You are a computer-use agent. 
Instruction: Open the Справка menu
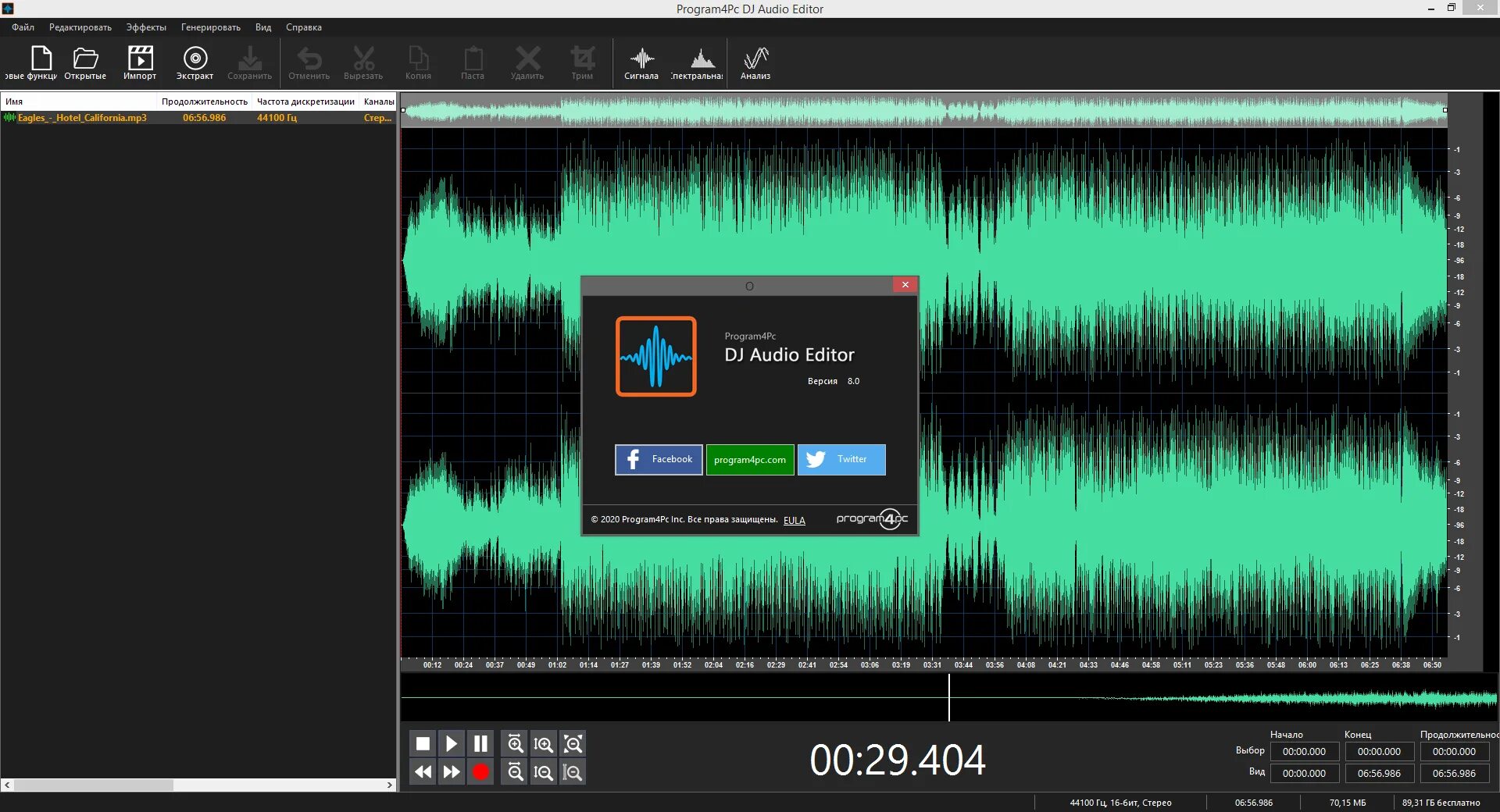pyautogui.click(x=304, y=27)
